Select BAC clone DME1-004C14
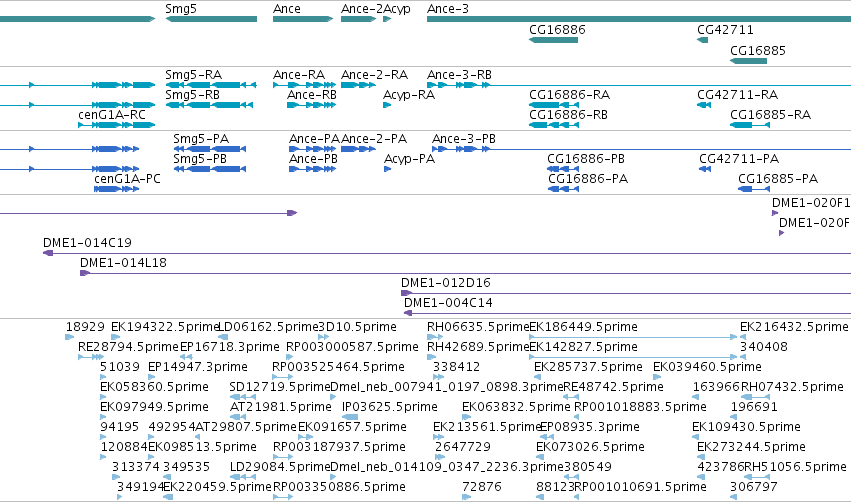 click(x=627, y=314)
